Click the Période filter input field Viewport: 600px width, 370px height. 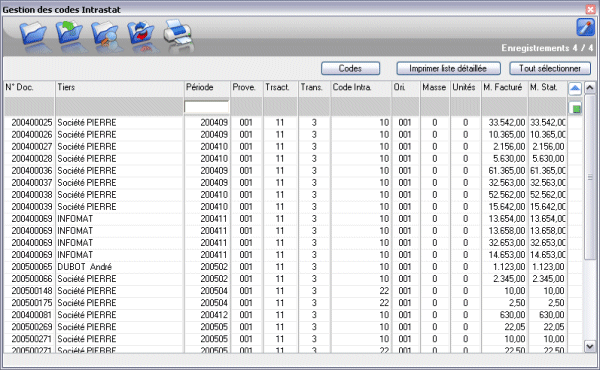(x=207, y=107)
